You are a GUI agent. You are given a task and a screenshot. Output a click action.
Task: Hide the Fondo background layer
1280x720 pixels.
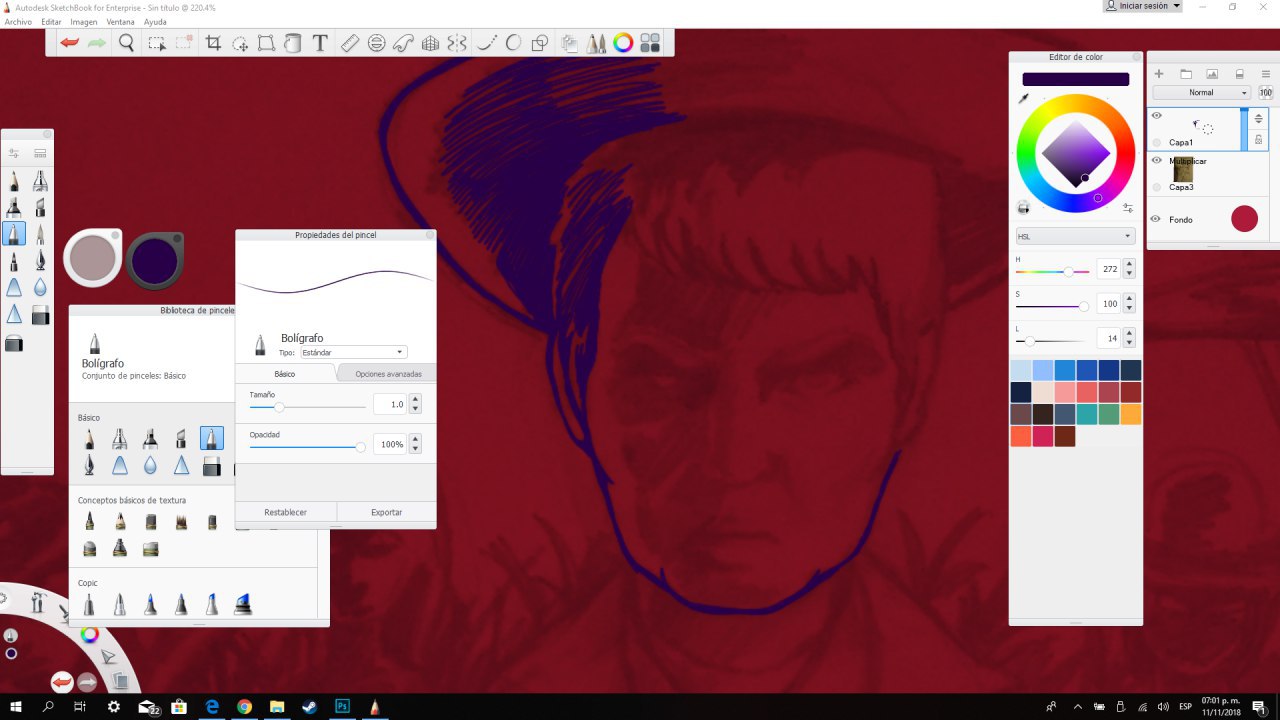pyautogui.click(x=1155, y=219)
